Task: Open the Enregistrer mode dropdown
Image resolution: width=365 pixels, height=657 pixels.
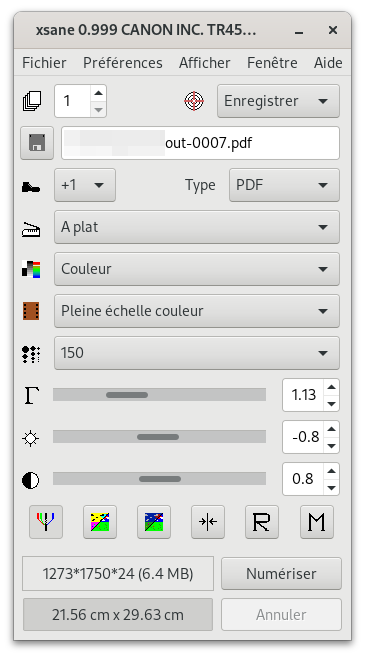Action: click(x=278, y=101)
